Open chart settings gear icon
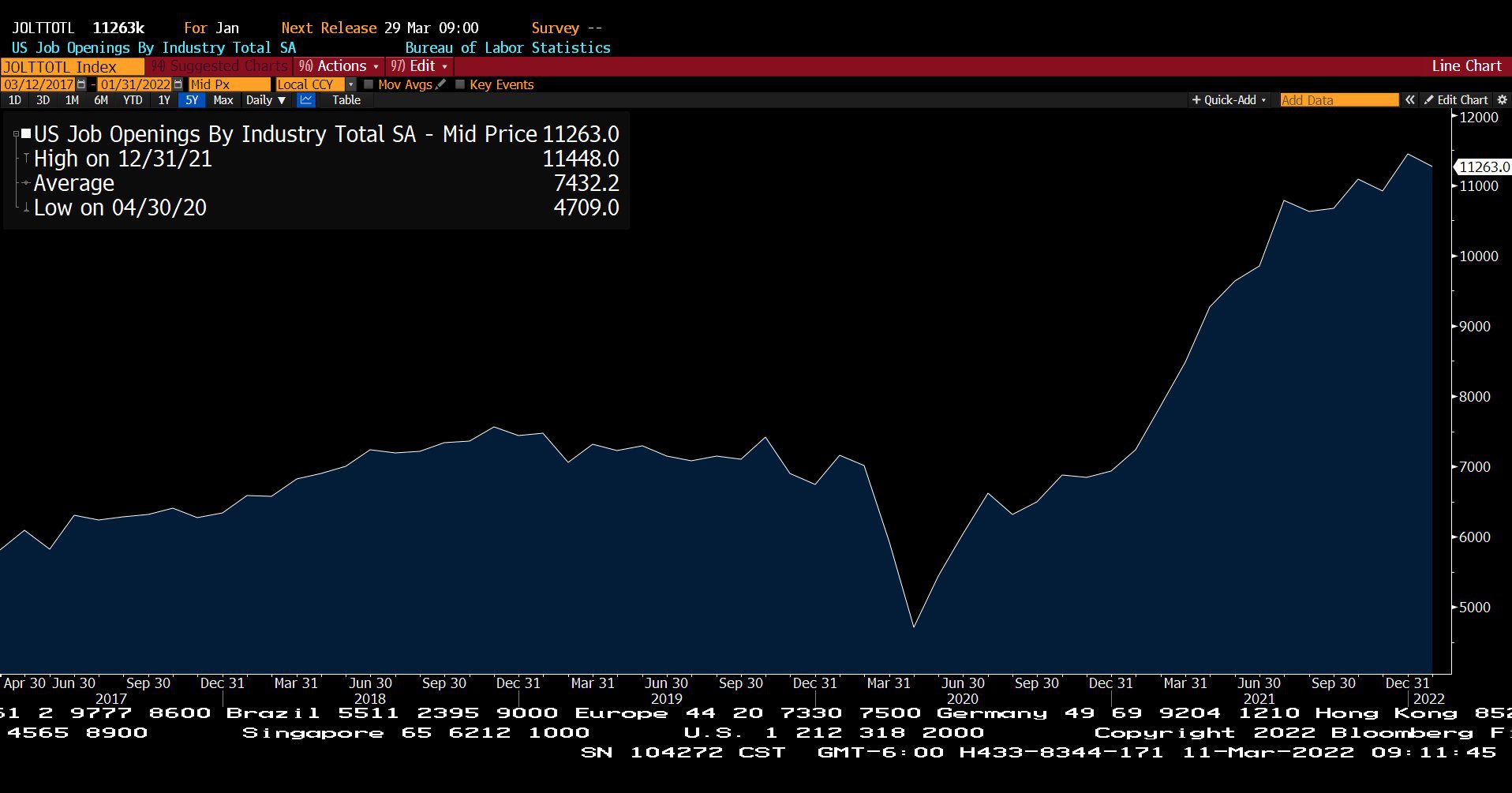 coord(1502,100)
